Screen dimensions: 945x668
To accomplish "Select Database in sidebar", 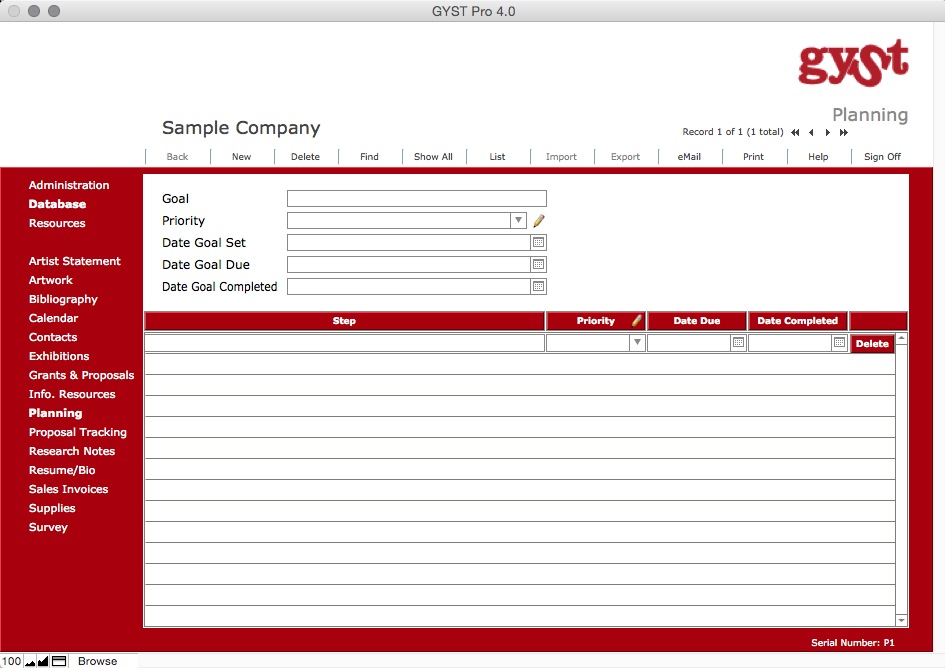I will 57,204.
